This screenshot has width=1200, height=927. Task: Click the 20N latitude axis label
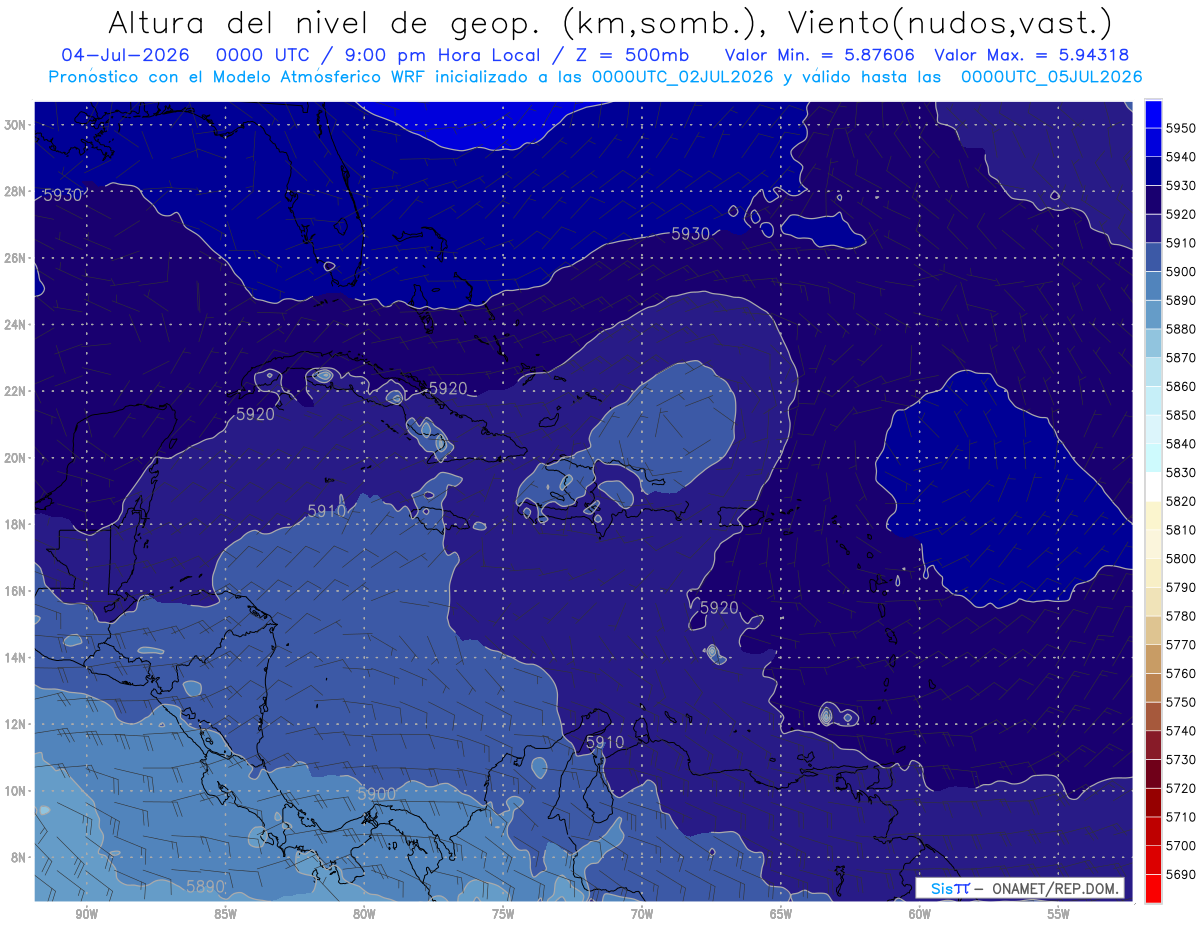[x=16, y=458]
